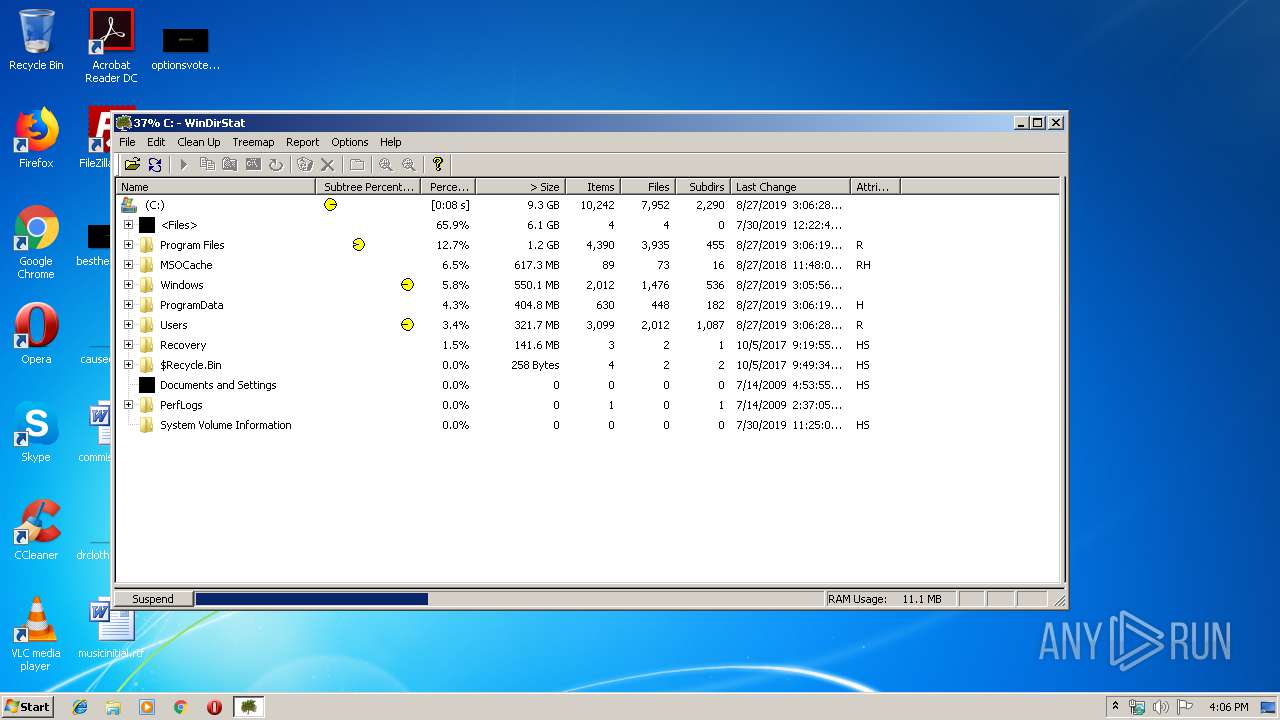Open VLC media player desktop shortcut

click(36, 634)
